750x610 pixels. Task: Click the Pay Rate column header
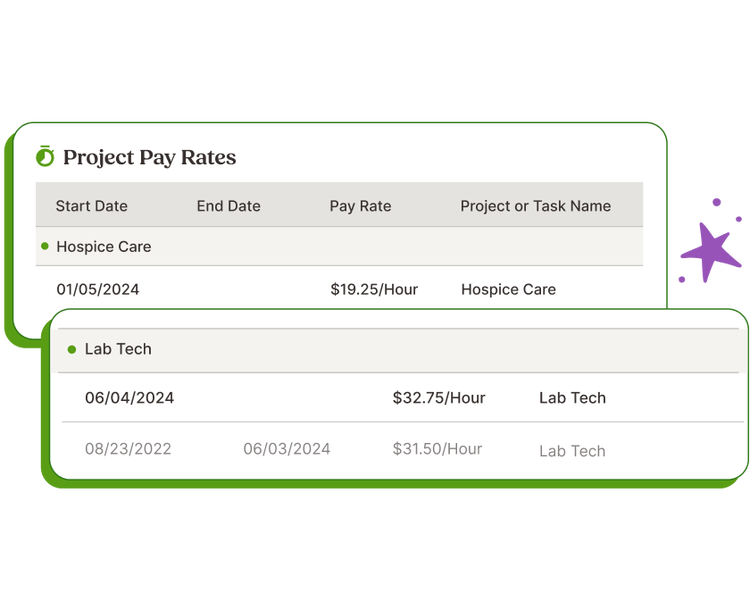pyautogui.click(x=360, y=206)
